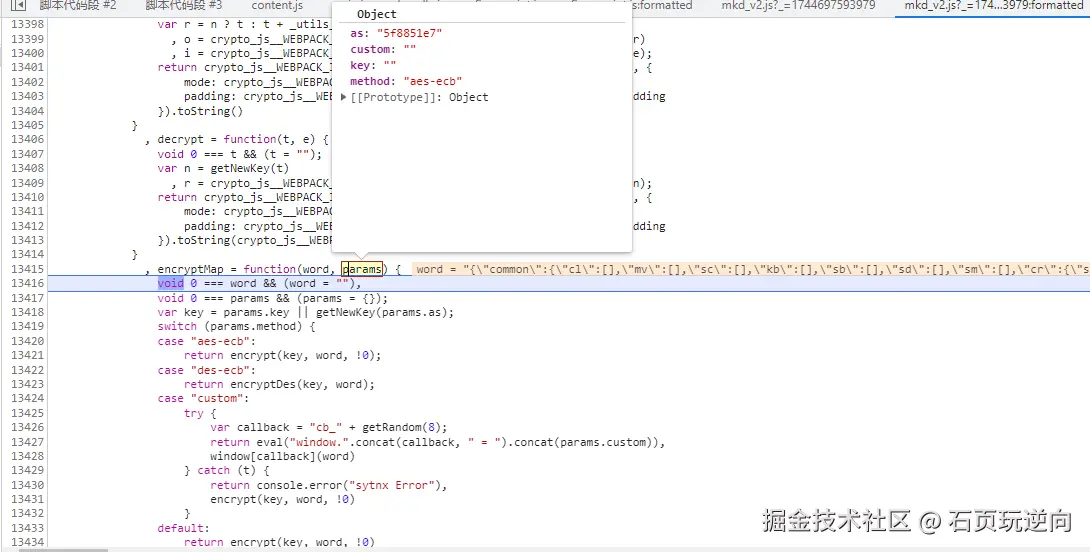The width and height of the screenshot is (1090, 552).
Task: Set breakpoint on line number 13398
Action: pos(28,24)
